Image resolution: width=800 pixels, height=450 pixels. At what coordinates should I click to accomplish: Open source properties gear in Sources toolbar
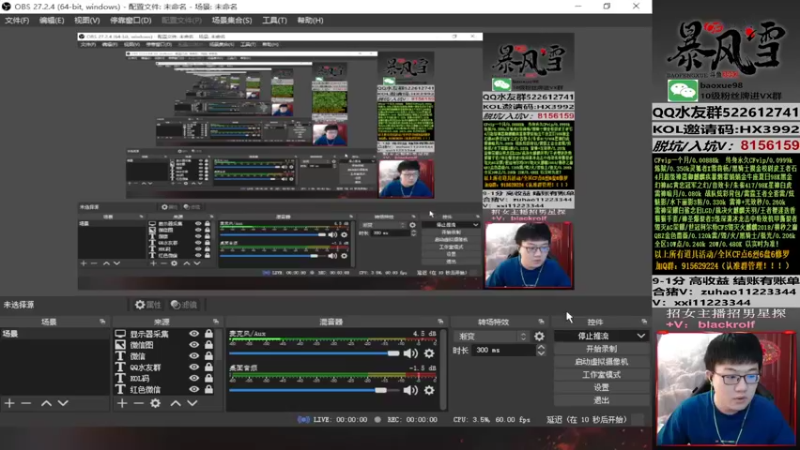[155, 404]
